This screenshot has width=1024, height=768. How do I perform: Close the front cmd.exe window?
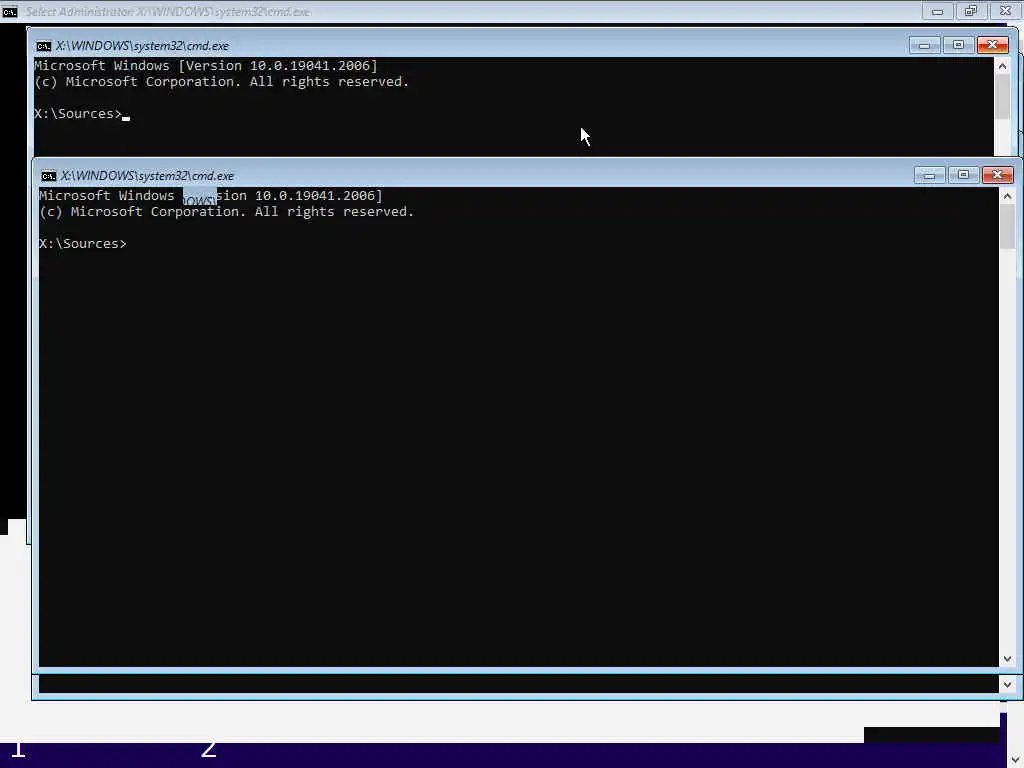(997, 175)
